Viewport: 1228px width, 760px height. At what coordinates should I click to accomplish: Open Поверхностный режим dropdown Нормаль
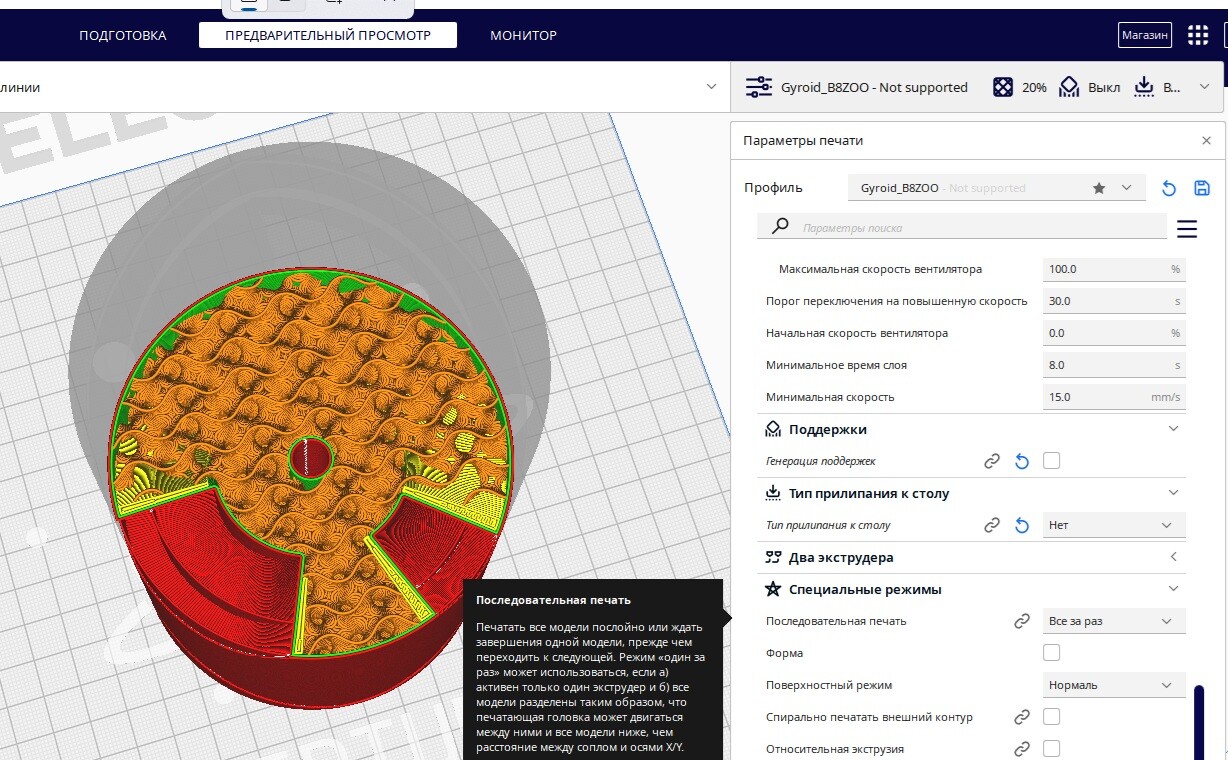(1114, 685)
